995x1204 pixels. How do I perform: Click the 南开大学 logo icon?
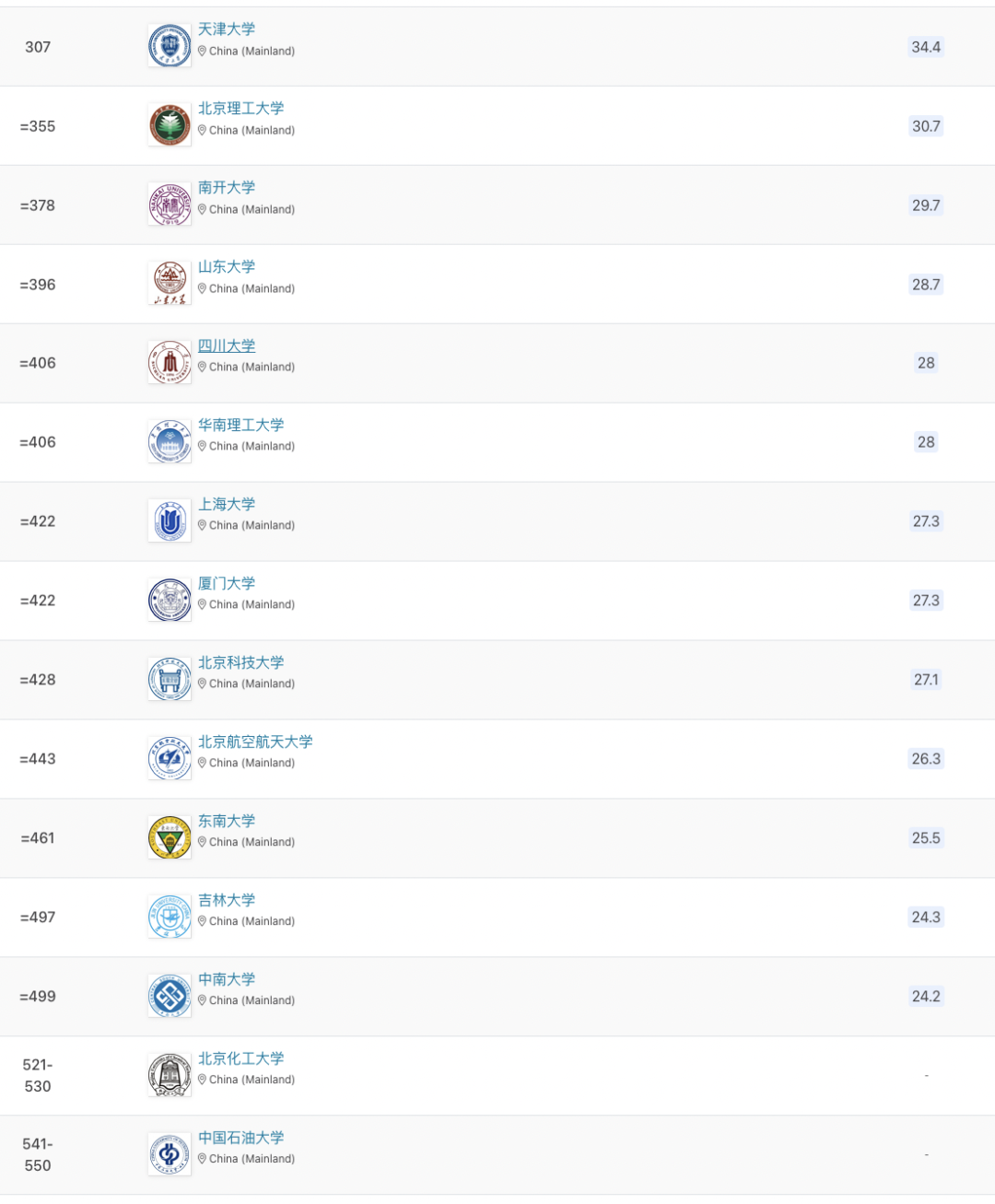[x=170, y=205]
